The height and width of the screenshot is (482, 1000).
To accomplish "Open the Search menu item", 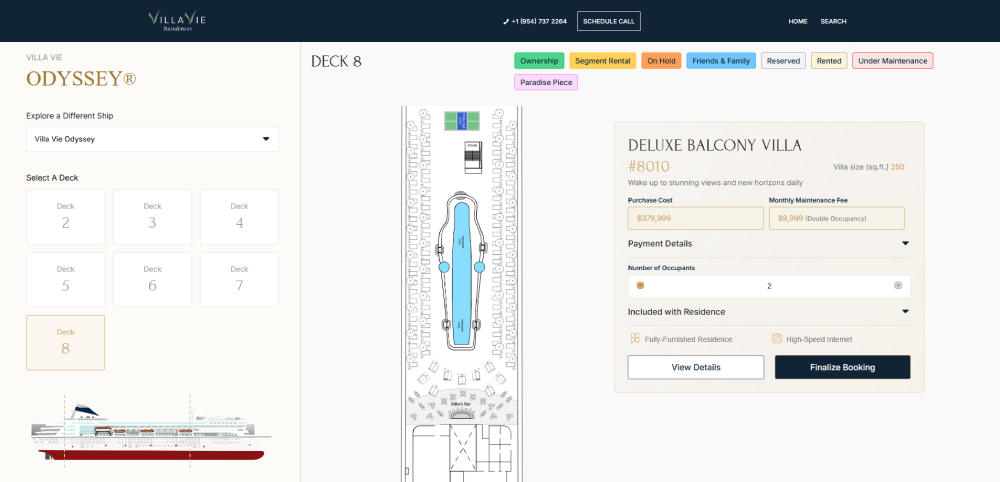I will tap(833, 22).
